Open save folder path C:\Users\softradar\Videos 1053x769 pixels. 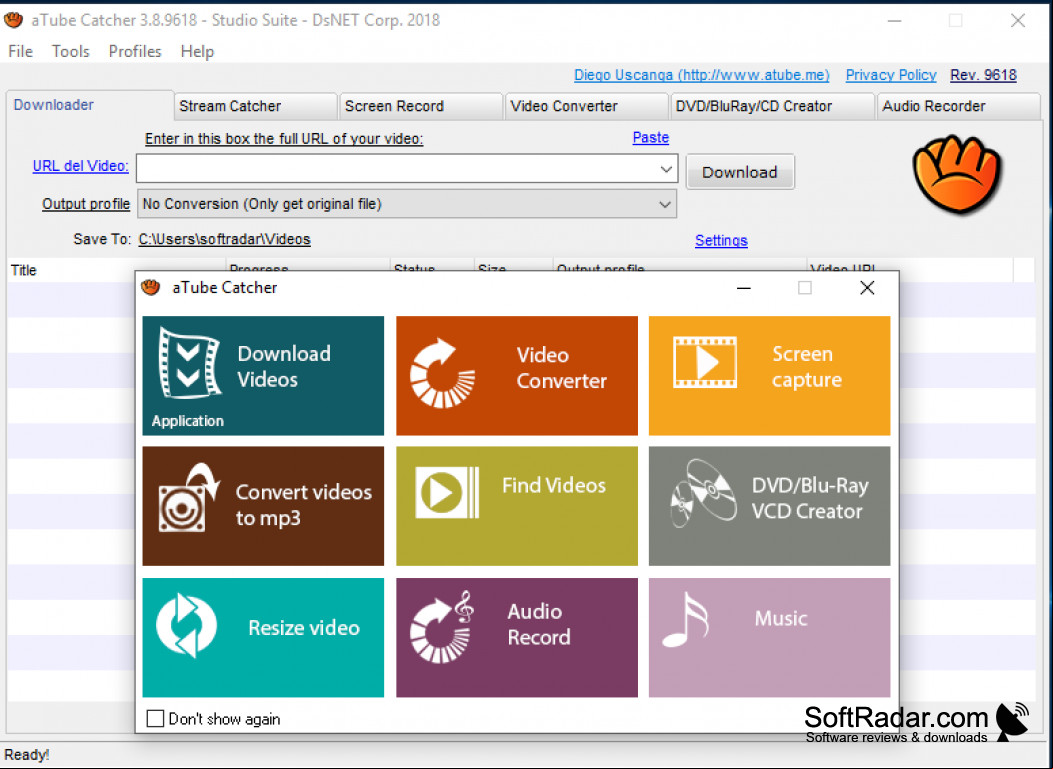point(224,239)
